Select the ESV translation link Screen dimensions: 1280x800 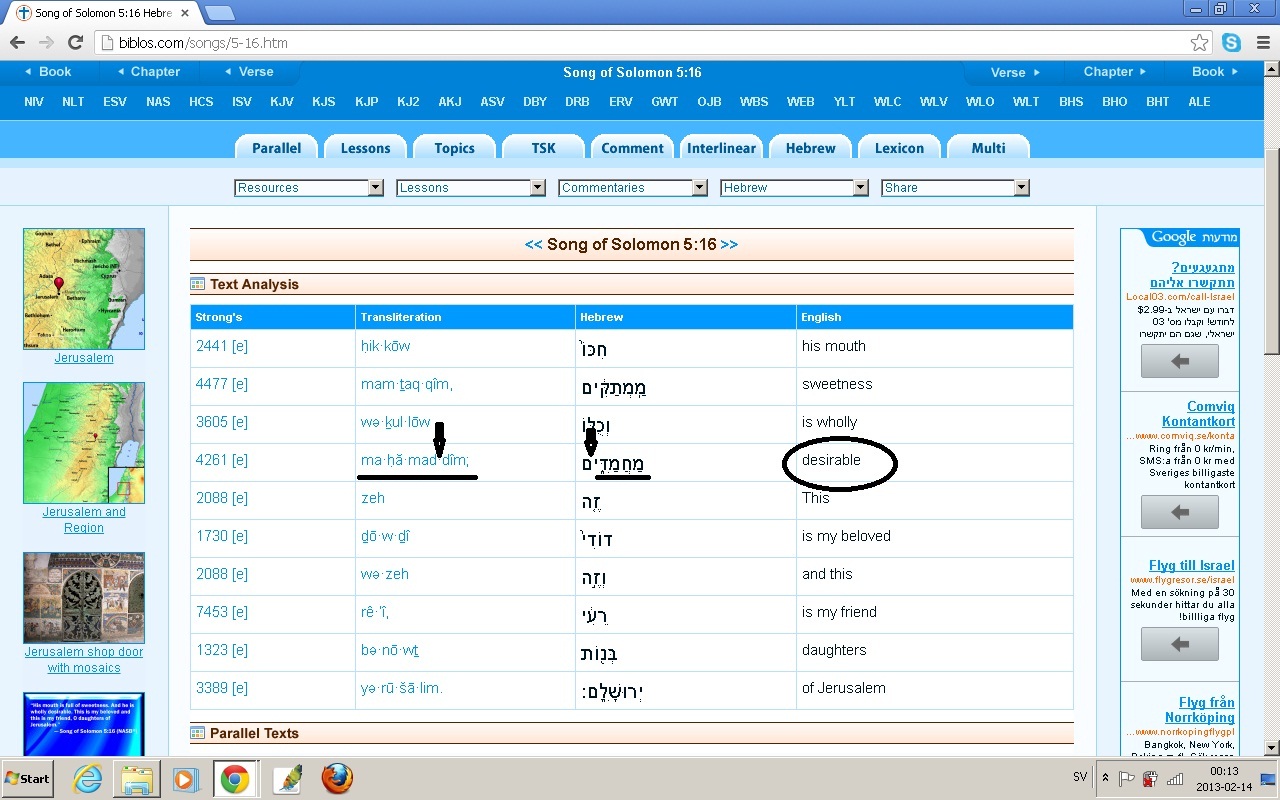pyautogui.click(x=114, y=102)
